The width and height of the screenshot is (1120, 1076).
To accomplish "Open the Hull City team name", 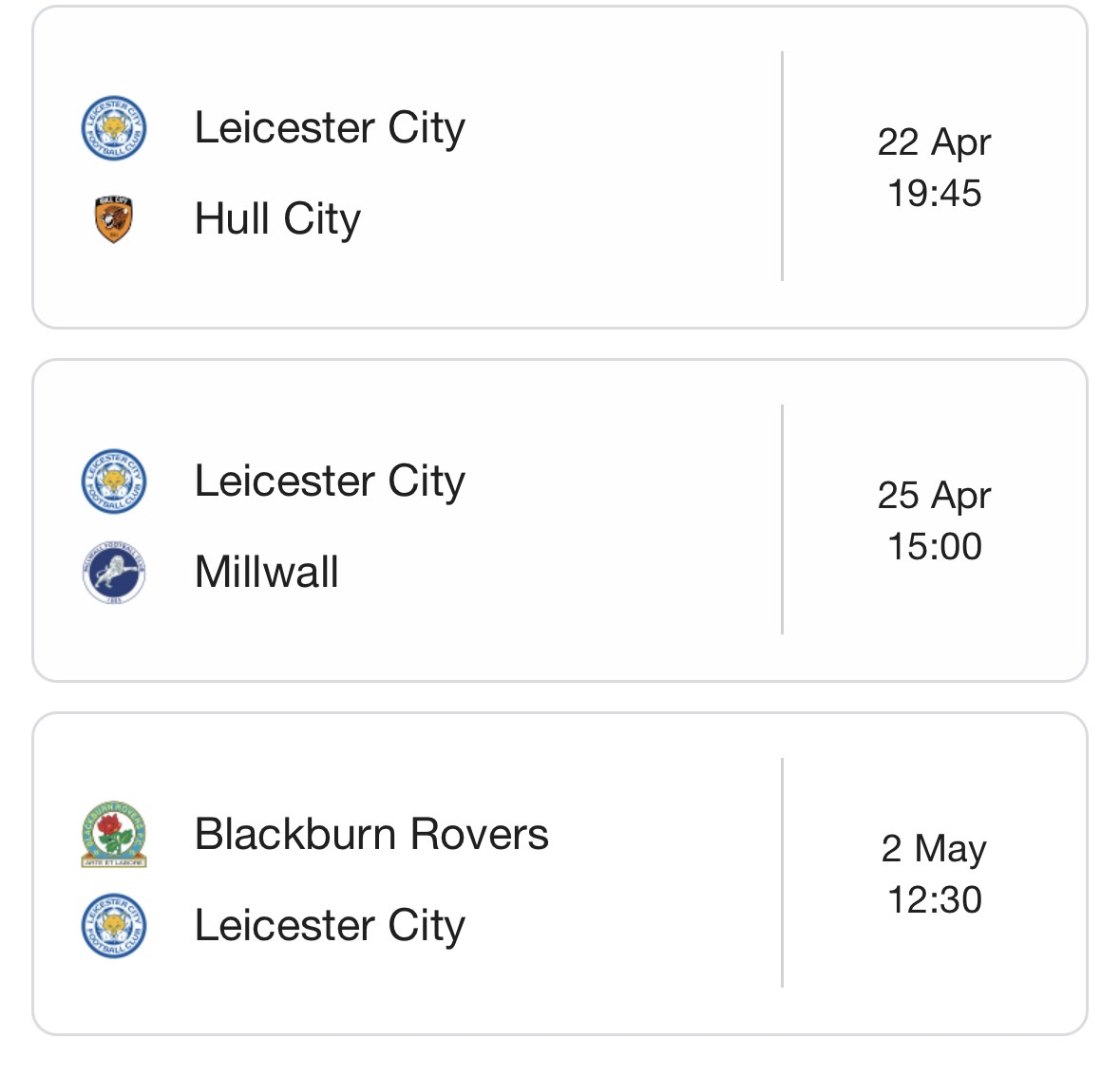I will [277, 219].
